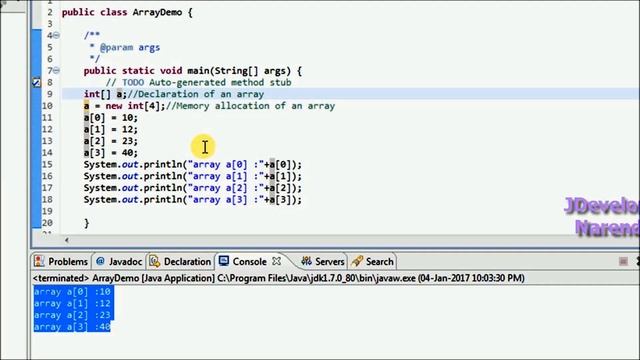Click line number 11 in the gutter
The height and width of the screenshot is (360, 640).
click(x=47, y=118)
